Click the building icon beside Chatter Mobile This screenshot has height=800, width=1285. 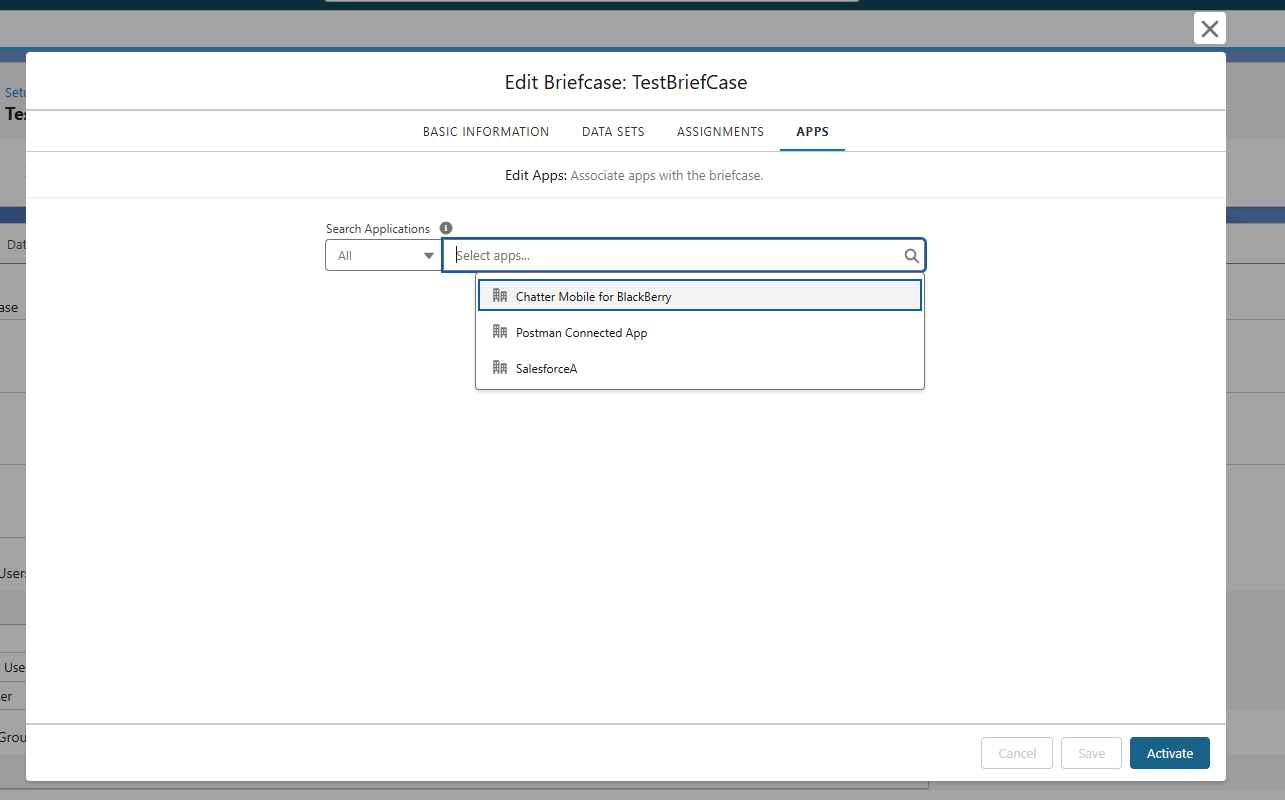500,296
